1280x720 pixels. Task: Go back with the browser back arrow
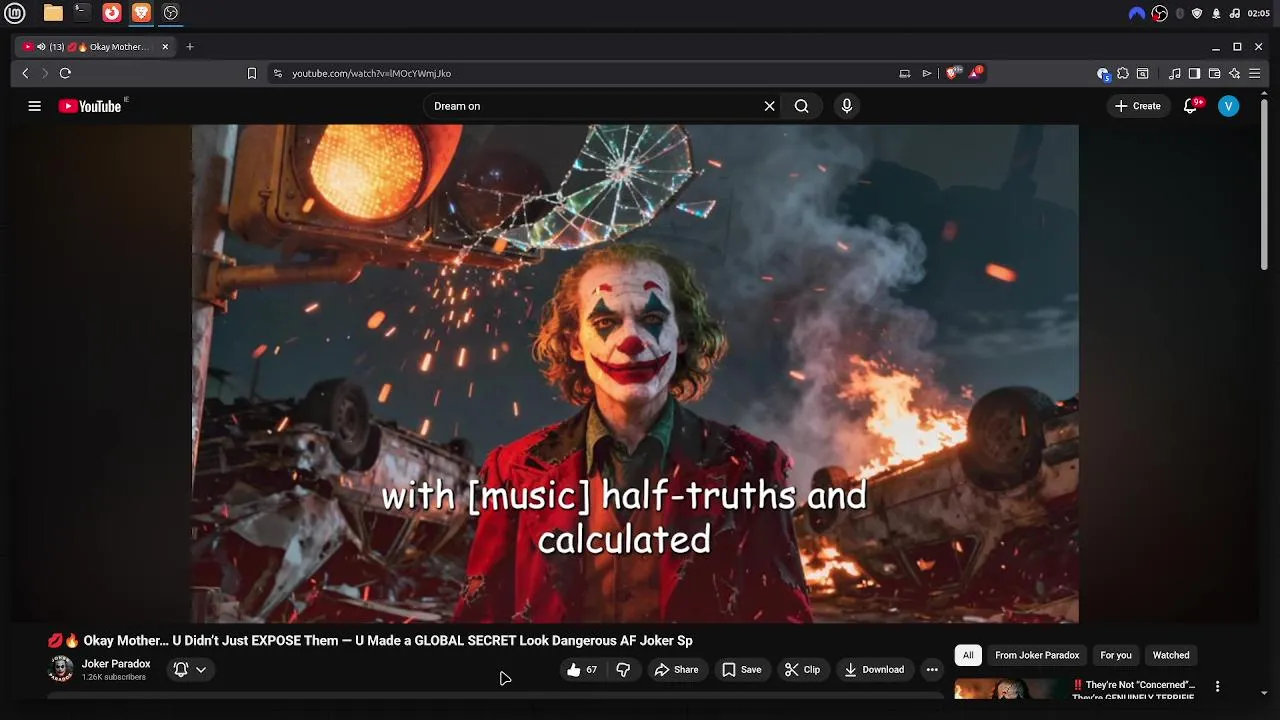[x=26, y=73]
